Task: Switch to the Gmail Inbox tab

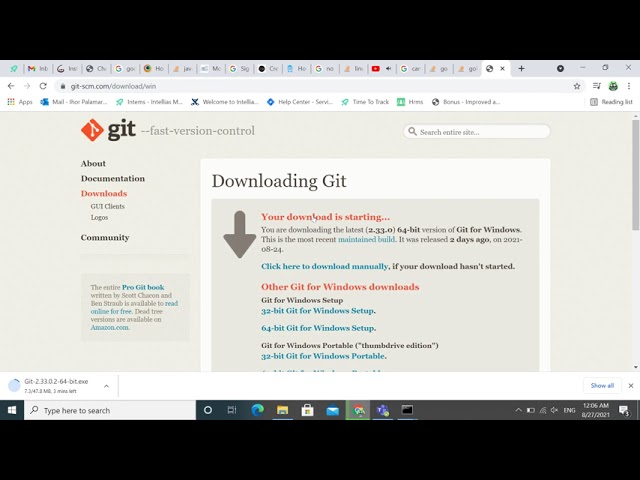Action: (x=38, y=69)
